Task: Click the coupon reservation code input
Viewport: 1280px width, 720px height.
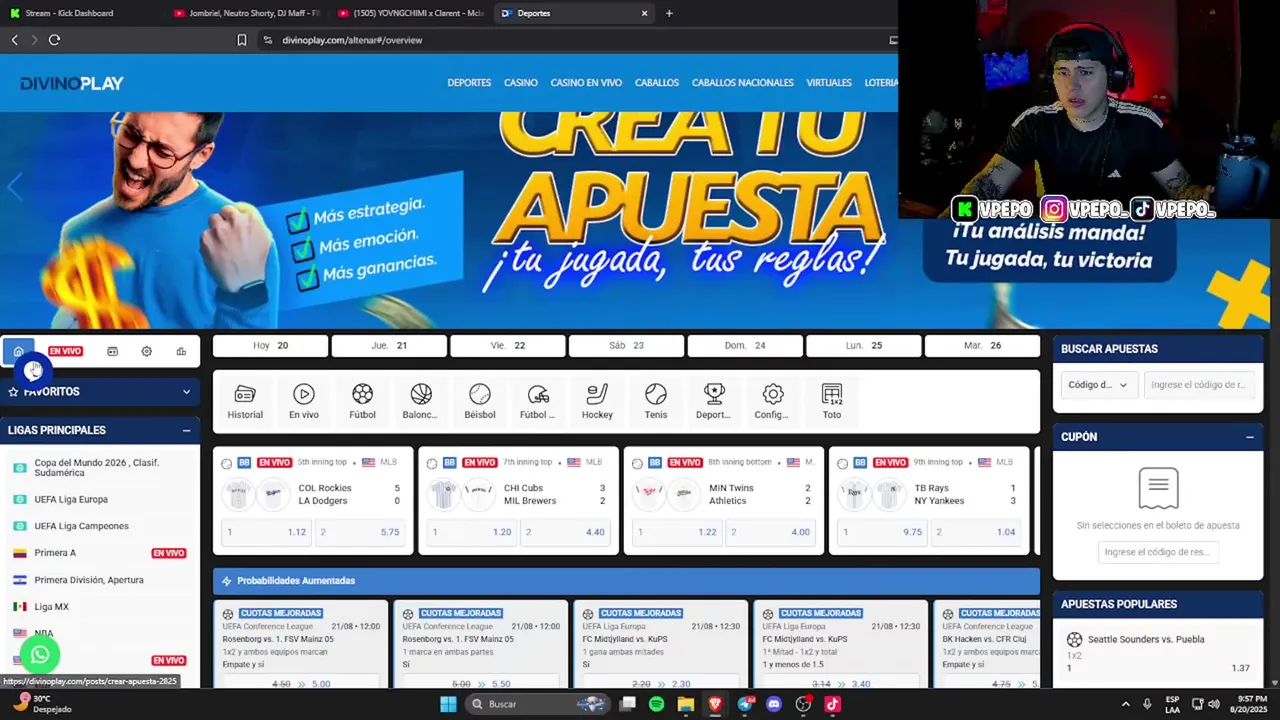Action: (1158, 552)
